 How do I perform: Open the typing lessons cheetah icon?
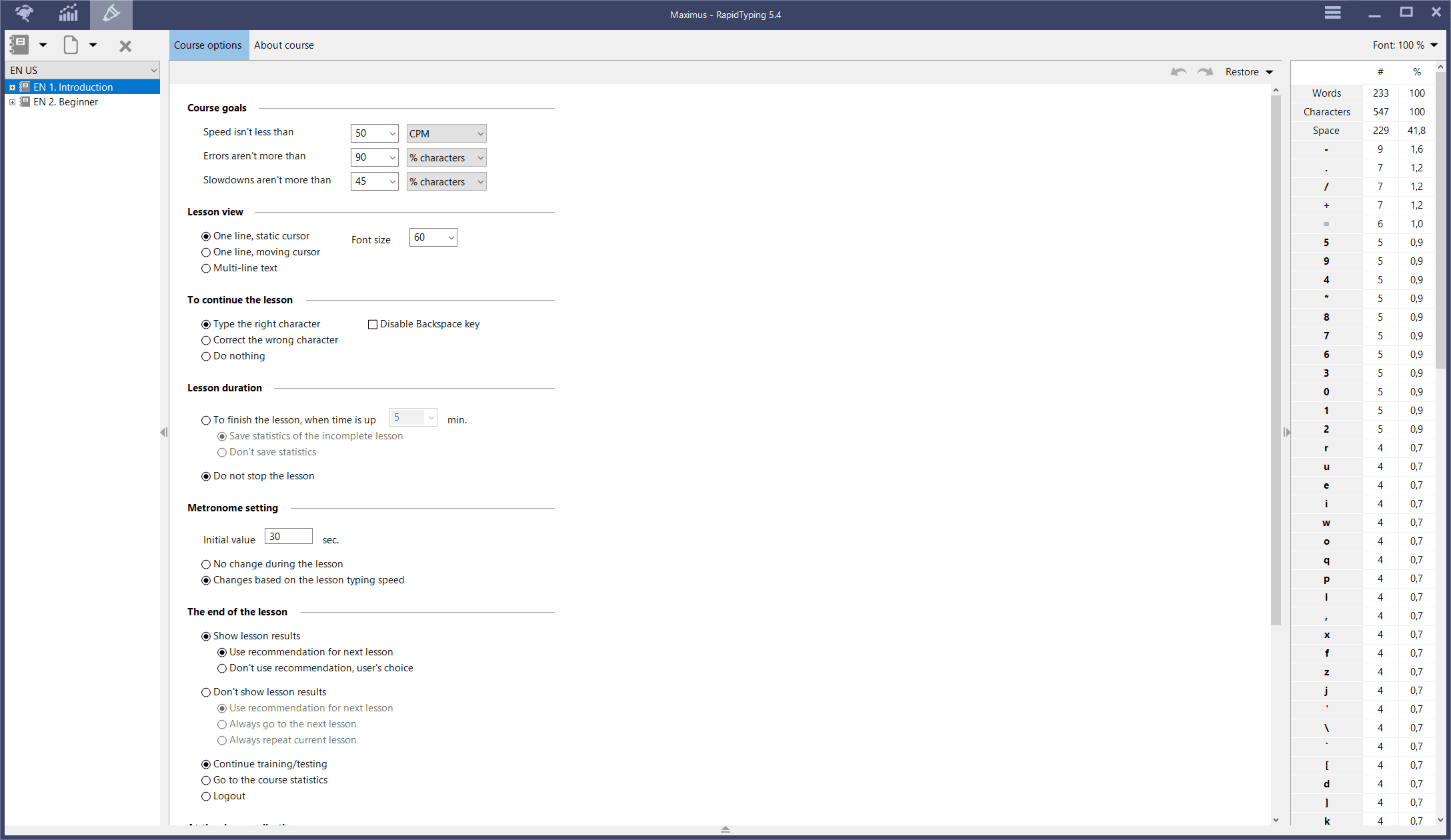pyautogui.click(x=24, y=13)
